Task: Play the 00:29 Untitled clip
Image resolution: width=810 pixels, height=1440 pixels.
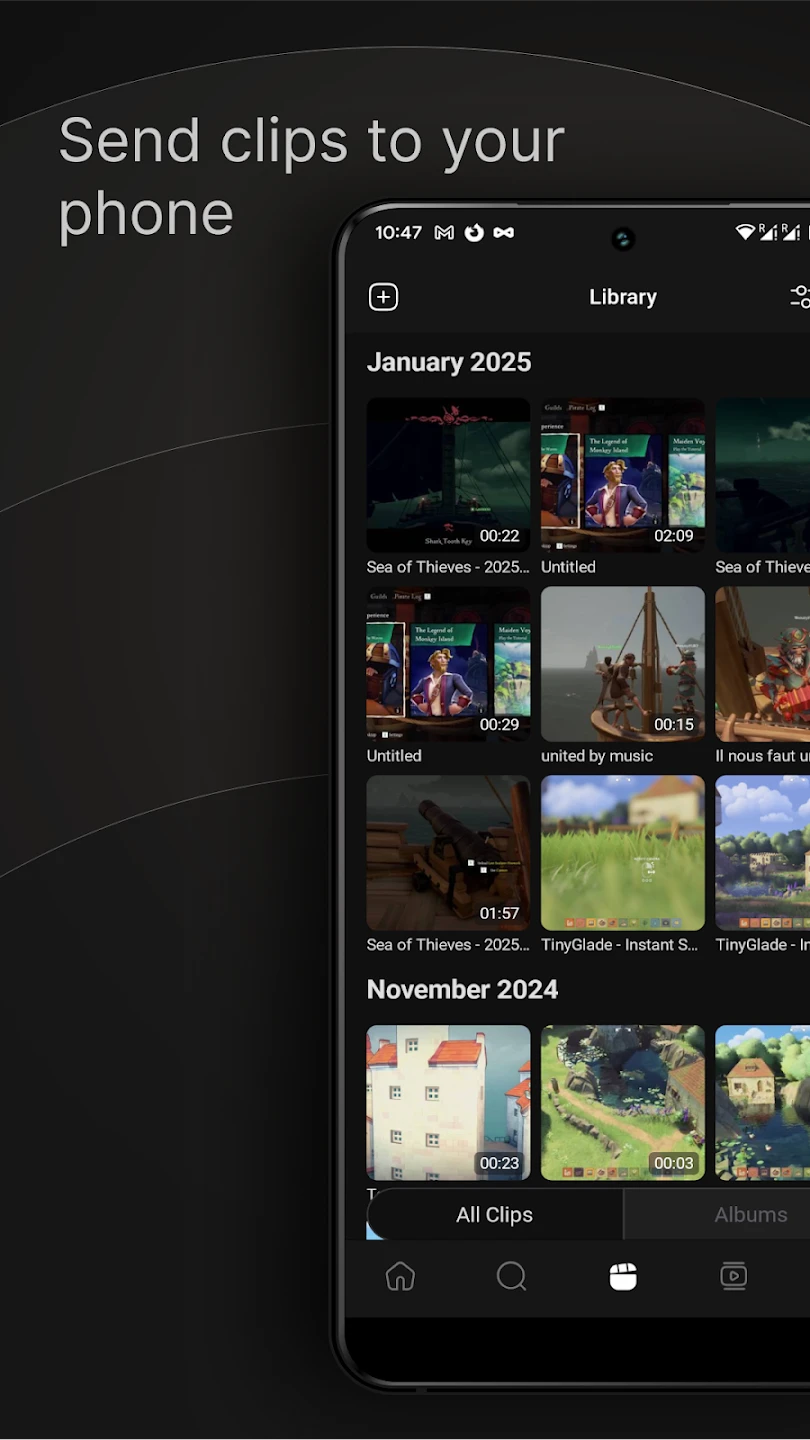Action: tap(448, 664)
